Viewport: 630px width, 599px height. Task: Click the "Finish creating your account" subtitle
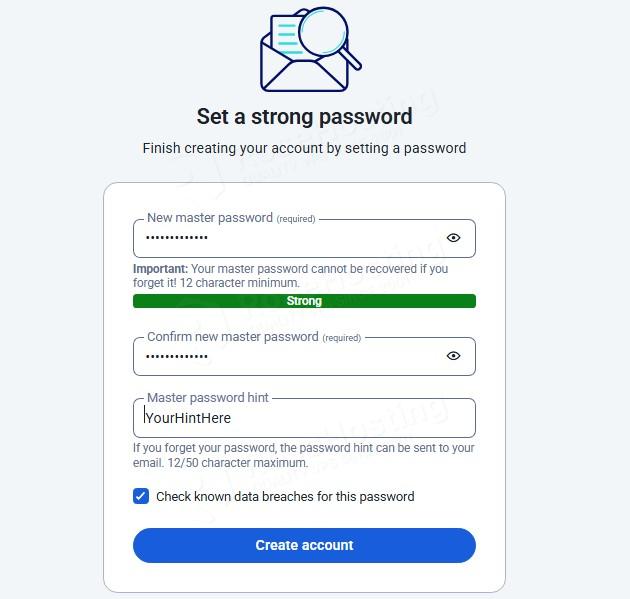click(304, 148)
